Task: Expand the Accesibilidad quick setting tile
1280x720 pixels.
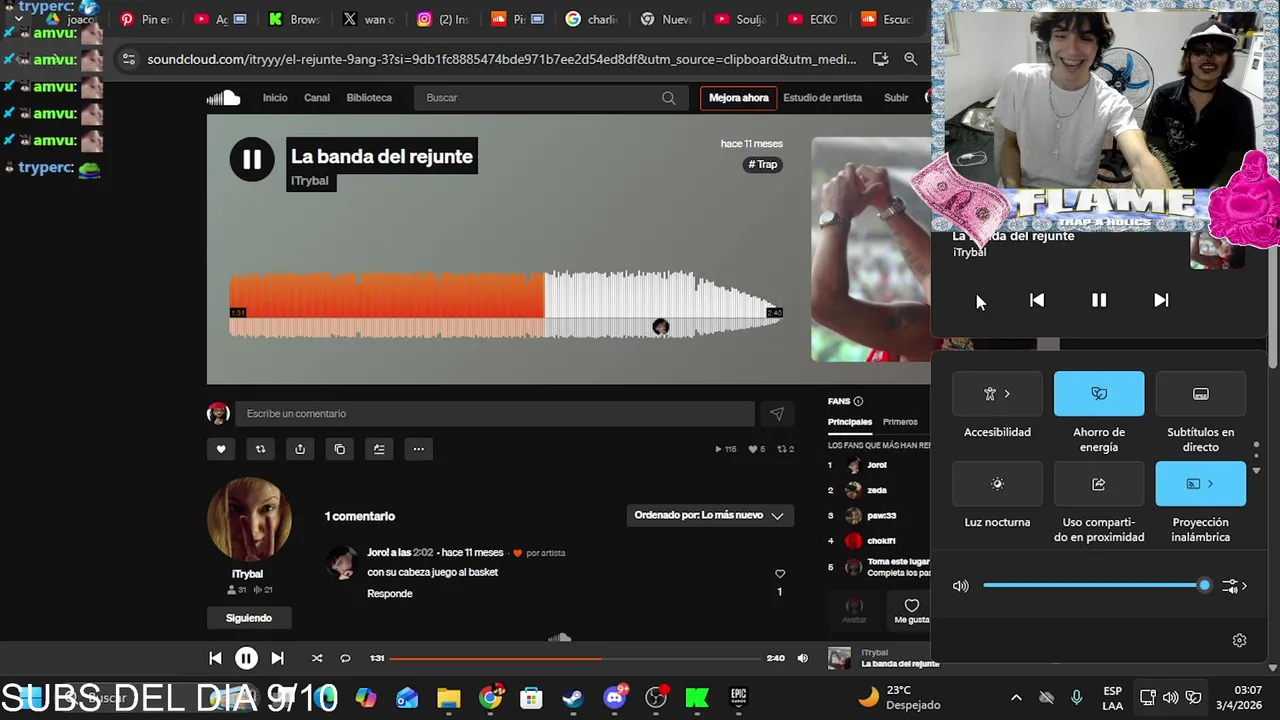Action: point(997,394)
